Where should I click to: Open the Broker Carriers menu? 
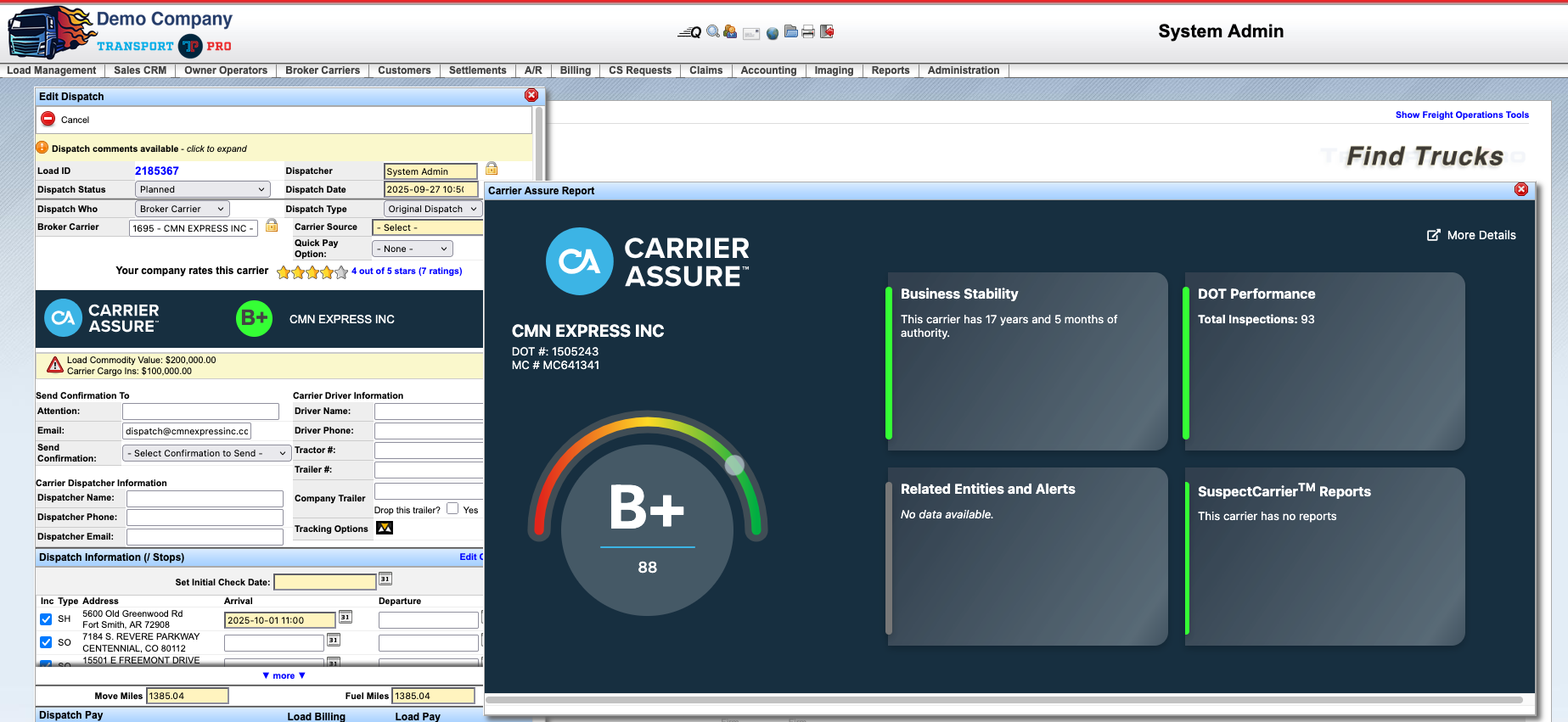pyautogui.click(x=323, y=70)
